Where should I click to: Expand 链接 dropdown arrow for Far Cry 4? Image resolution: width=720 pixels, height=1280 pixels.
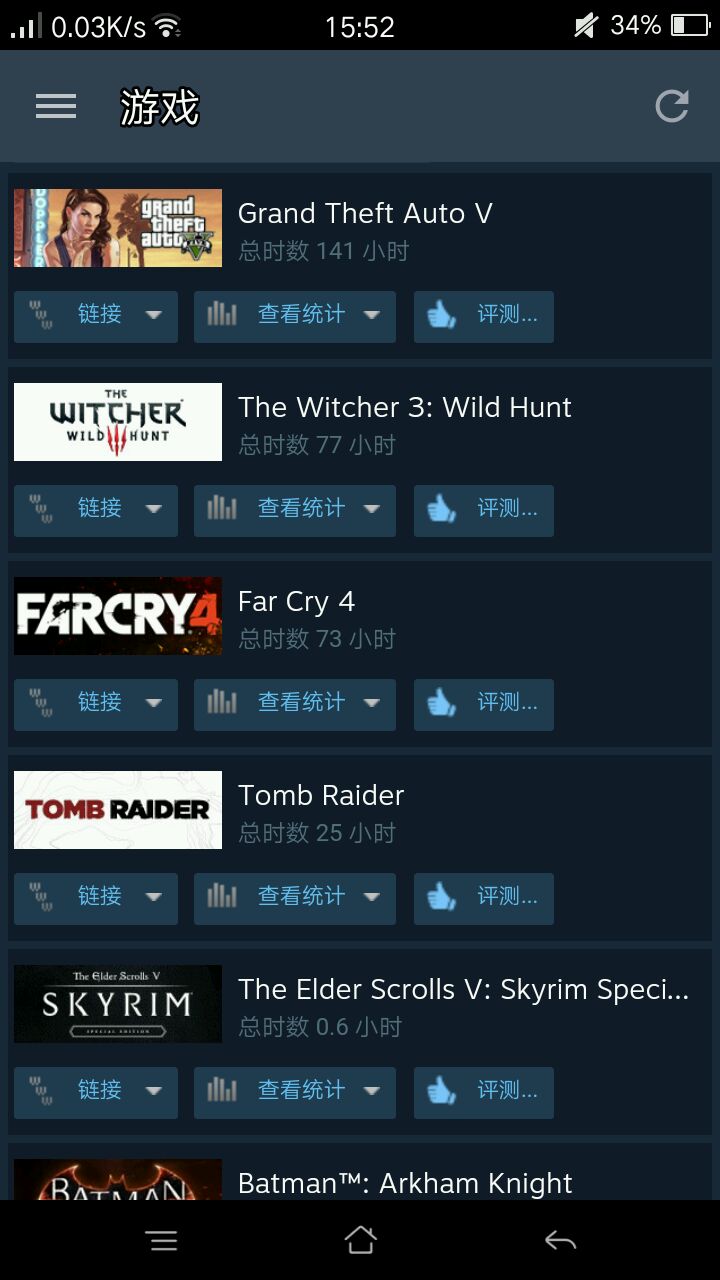pyautogui.click(x=153, y=703)
